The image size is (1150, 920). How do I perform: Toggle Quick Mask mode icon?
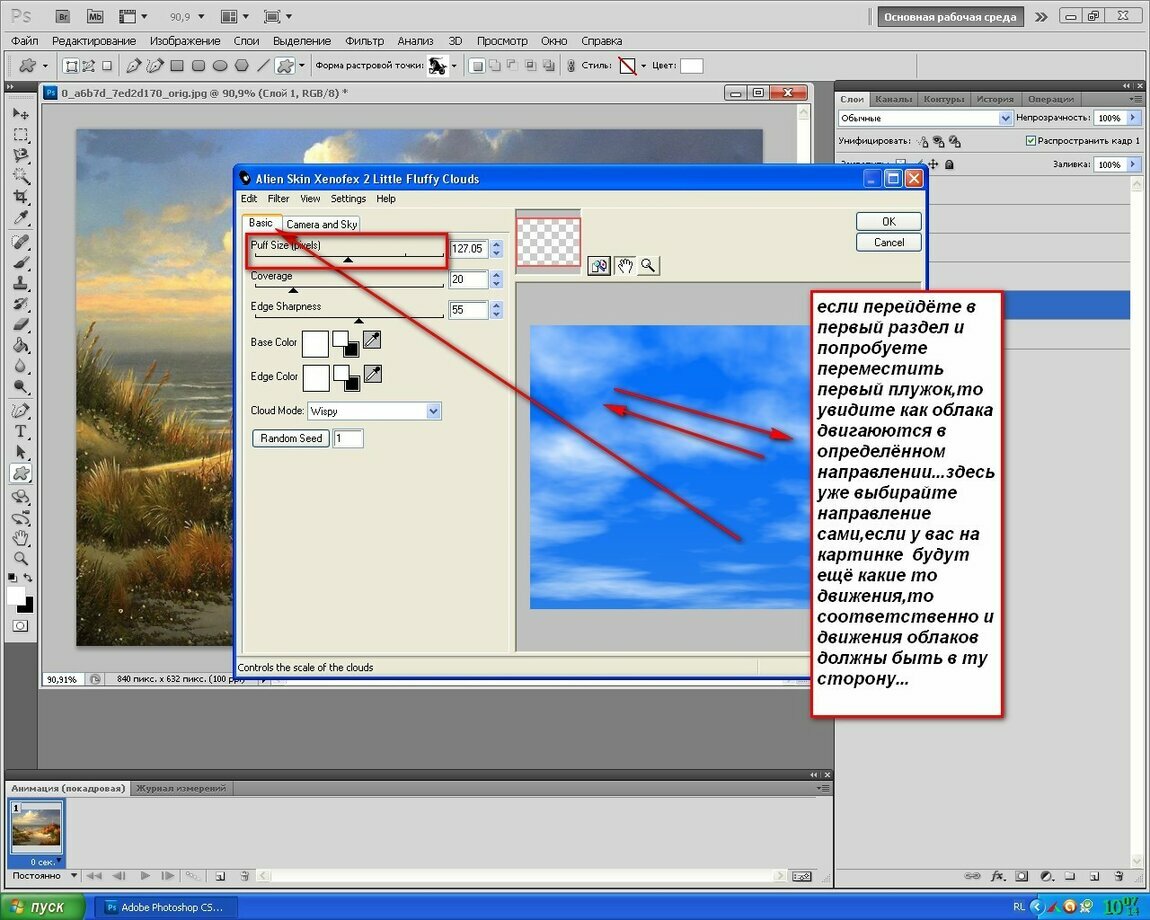pyautogui.click(x=21, y=626)
